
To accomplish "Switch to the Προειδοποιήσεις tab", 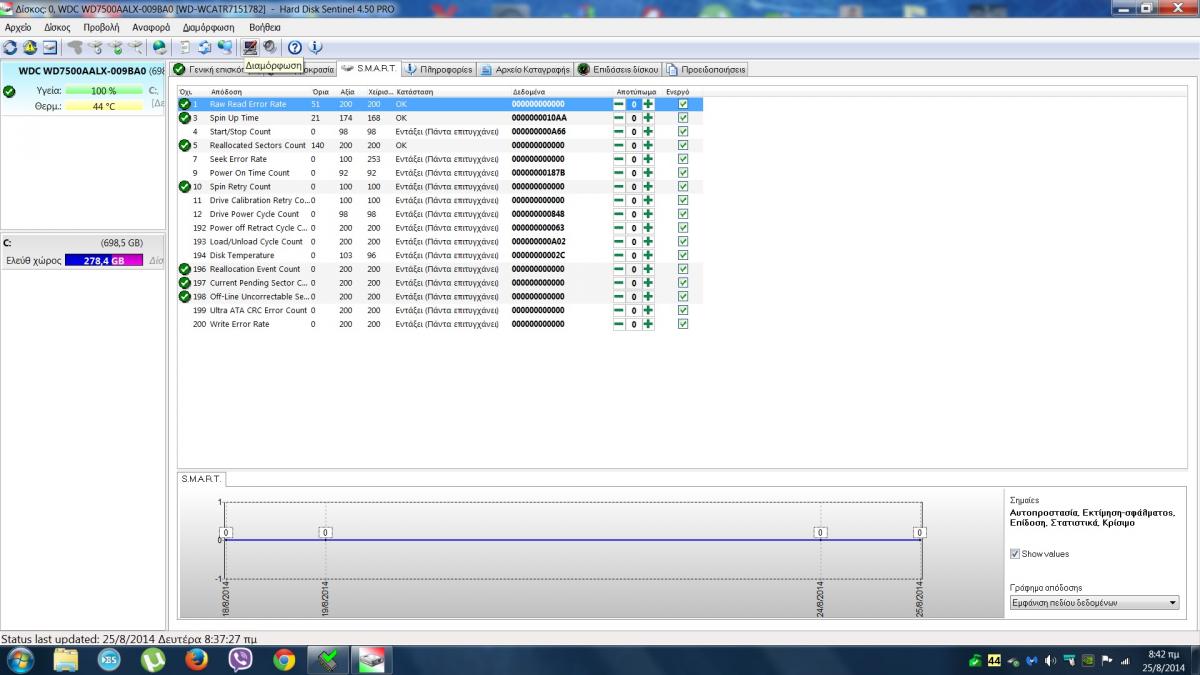I will pos(705,70).
